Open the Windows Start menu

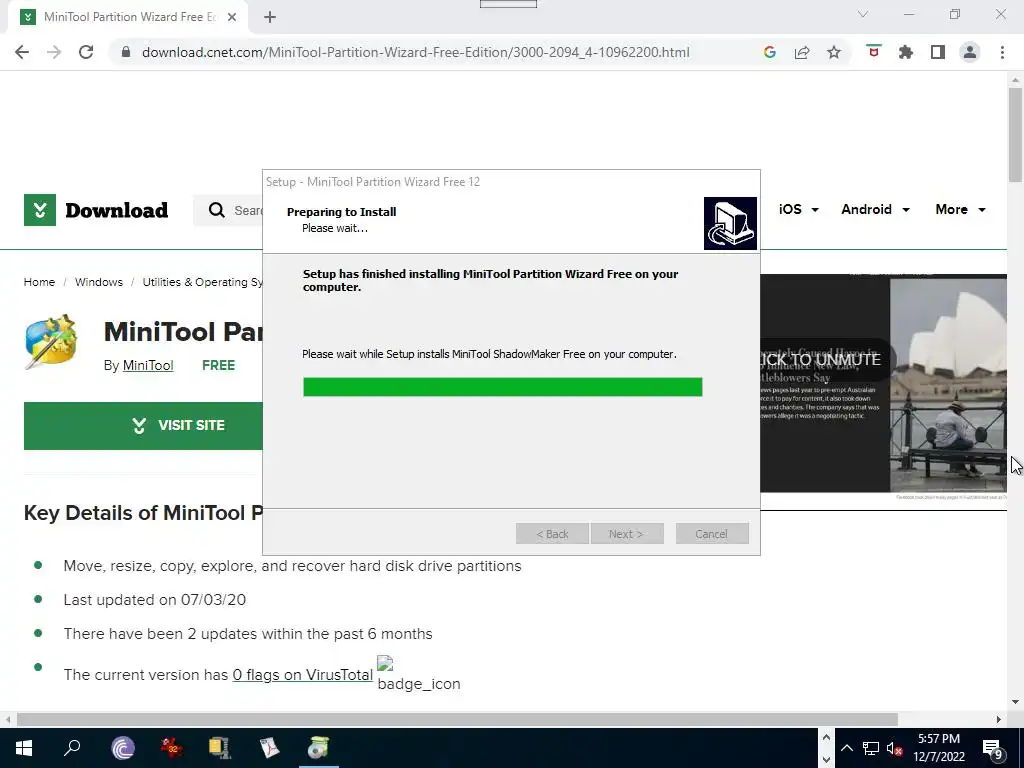click(x=24, y=748)
